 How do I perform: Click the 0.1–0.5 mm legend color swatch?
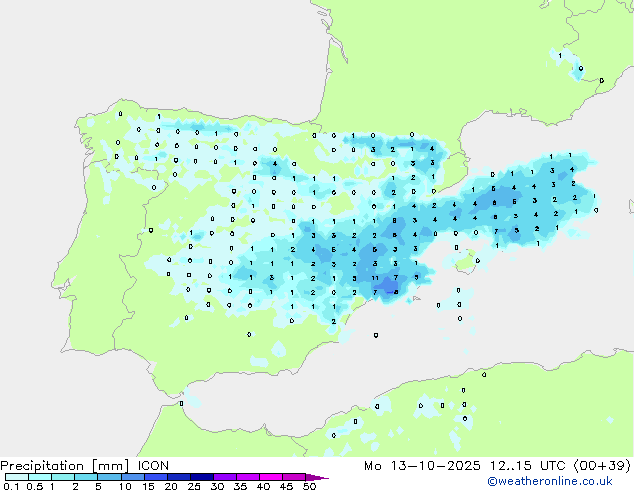tap(17, 477)
